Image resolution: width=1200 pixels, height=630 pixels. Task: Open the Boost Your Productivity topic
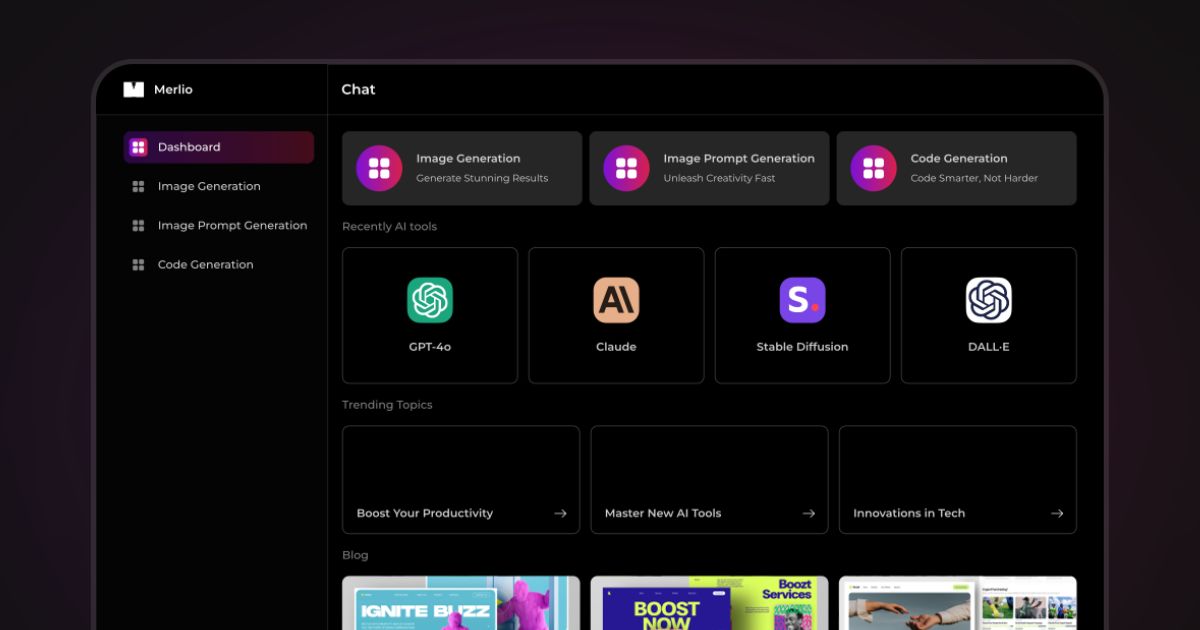coord(461,479)
